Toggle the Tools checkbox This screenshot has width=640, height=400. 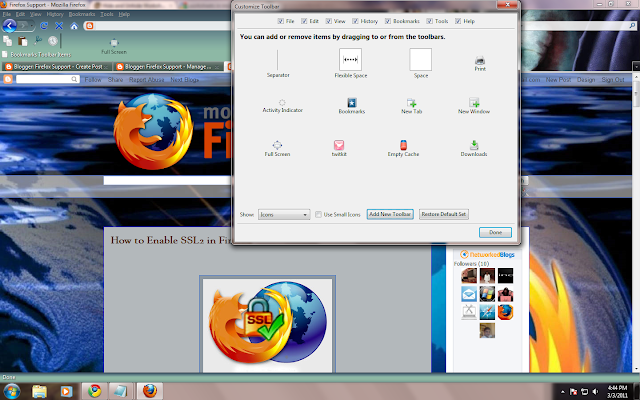(429, 21)
